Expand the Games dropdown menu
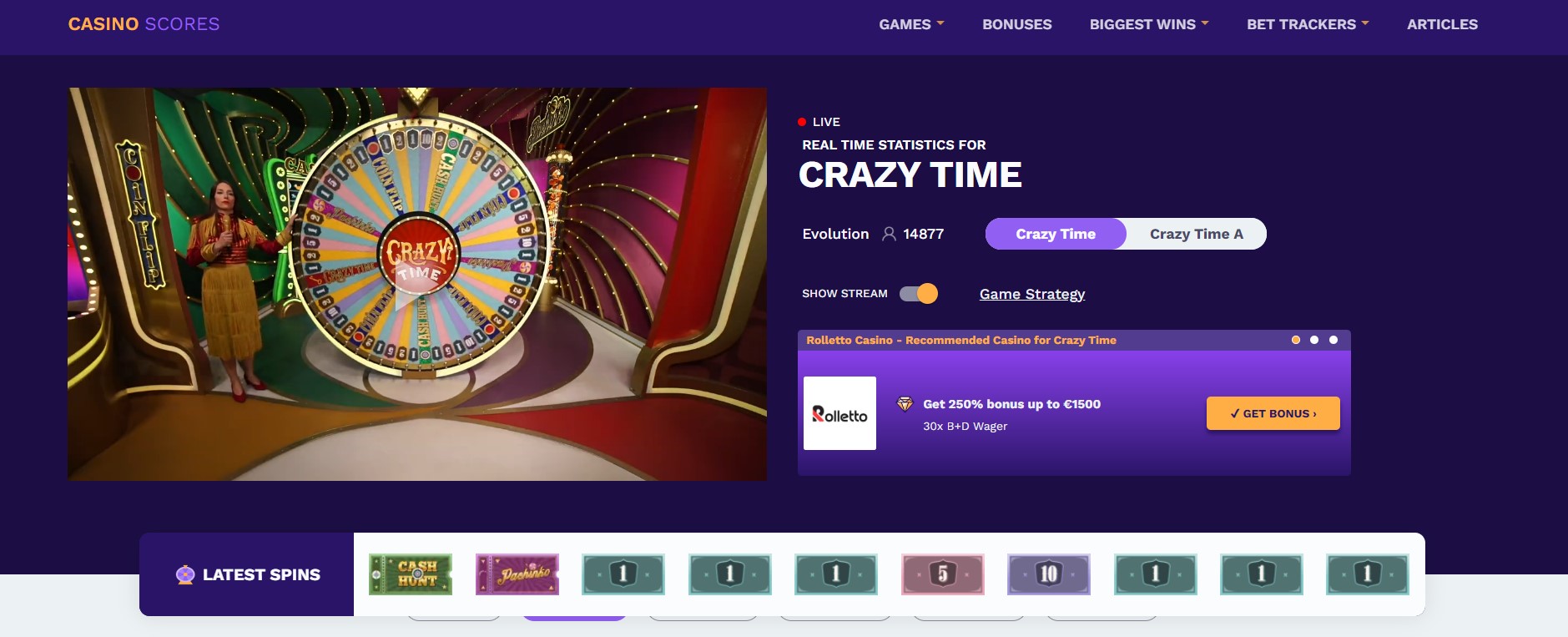The width and height of the screenshot is (1568, 637). coord(911,24)
